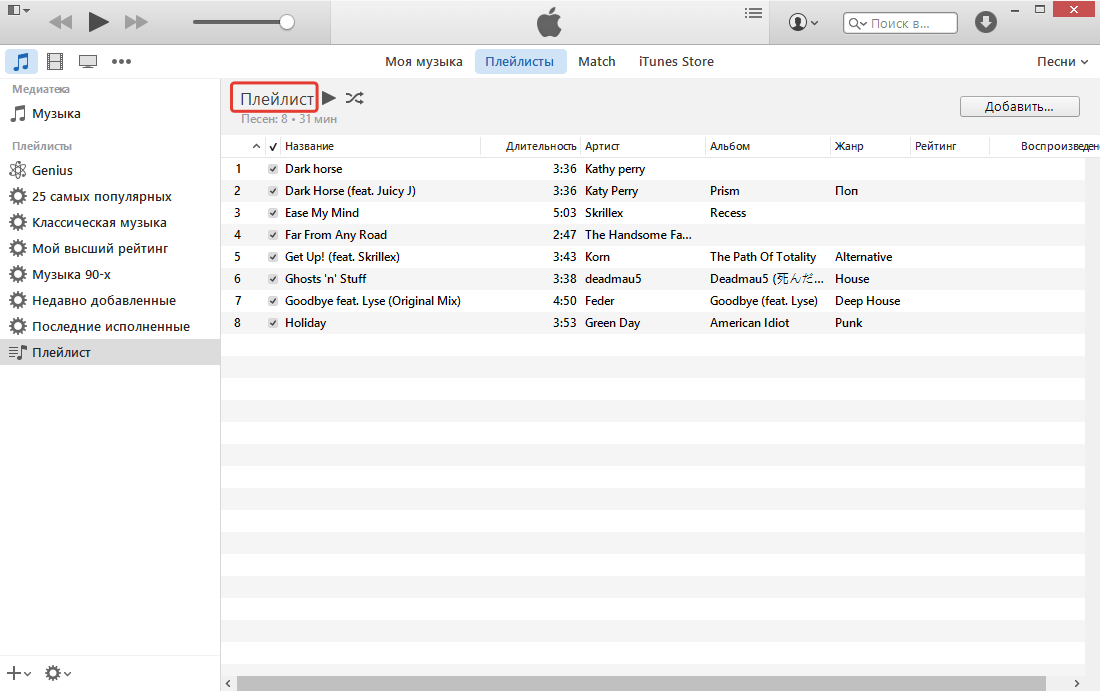Open the More media types ellipsis
Image resolution: width=1100 pixels, height=691 pixels.
121,62
